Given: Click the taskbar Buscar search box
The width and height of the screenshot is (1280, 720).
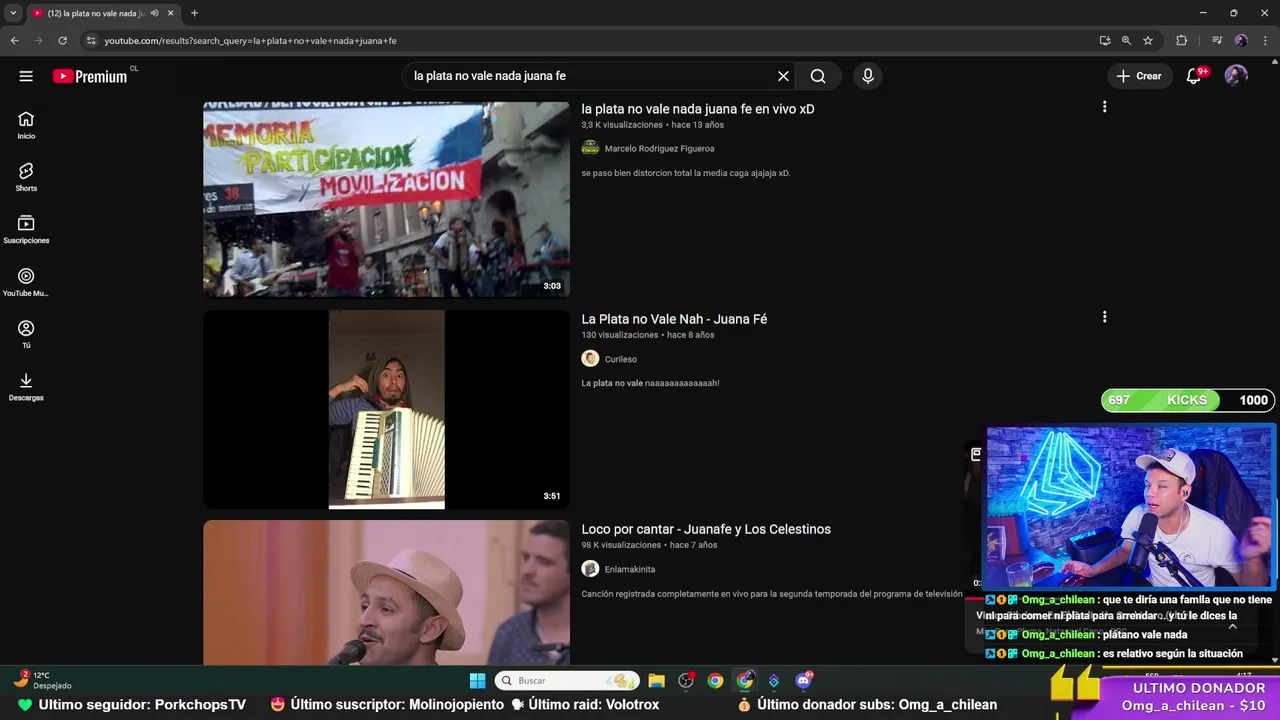Looking at the screenshot, I should [x=566, y=681].
